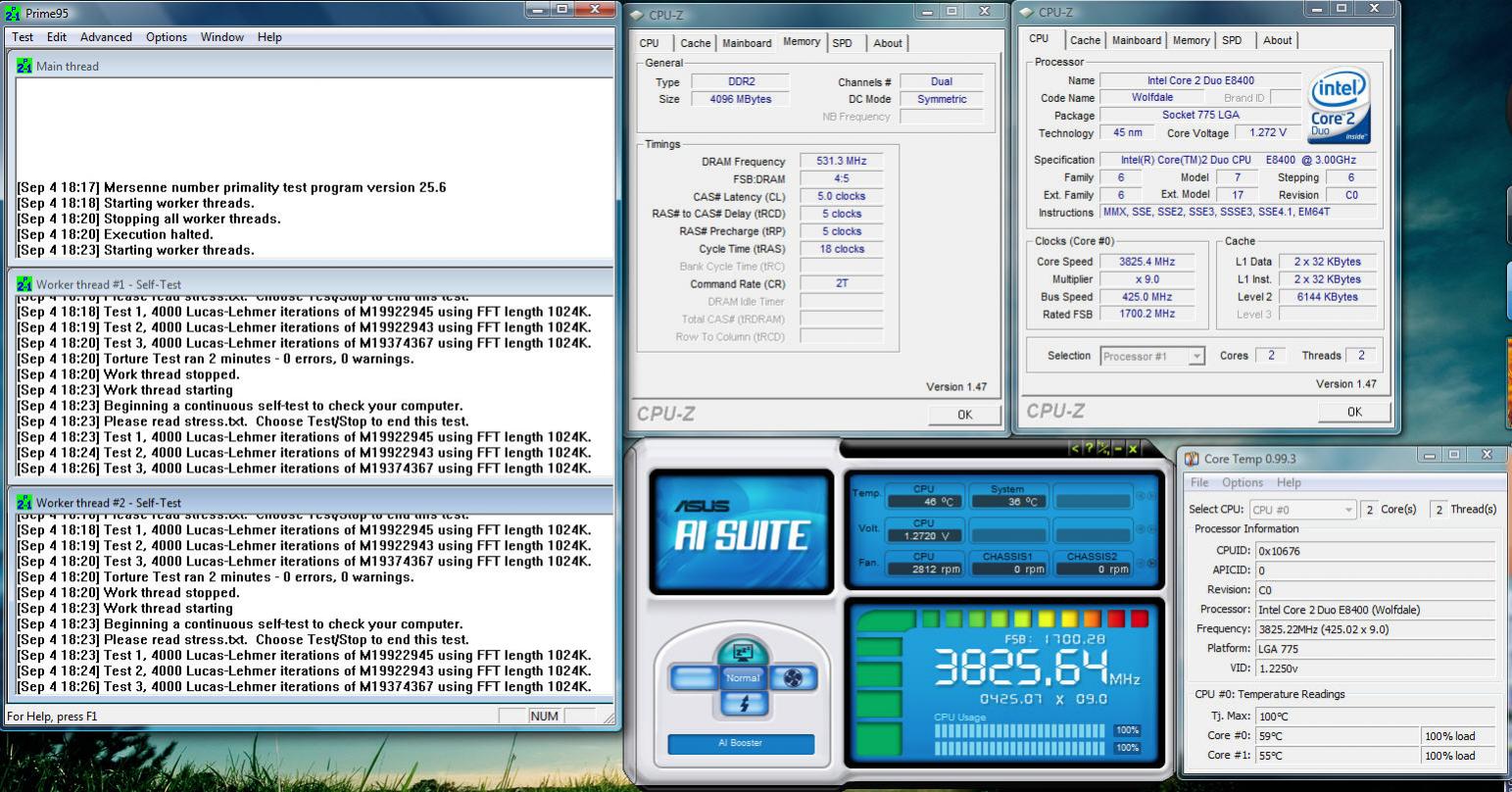This screenshot has height=792, width=1512.
Task: Open the fan control icon in AI Suite
Action: tap(792, 677)
